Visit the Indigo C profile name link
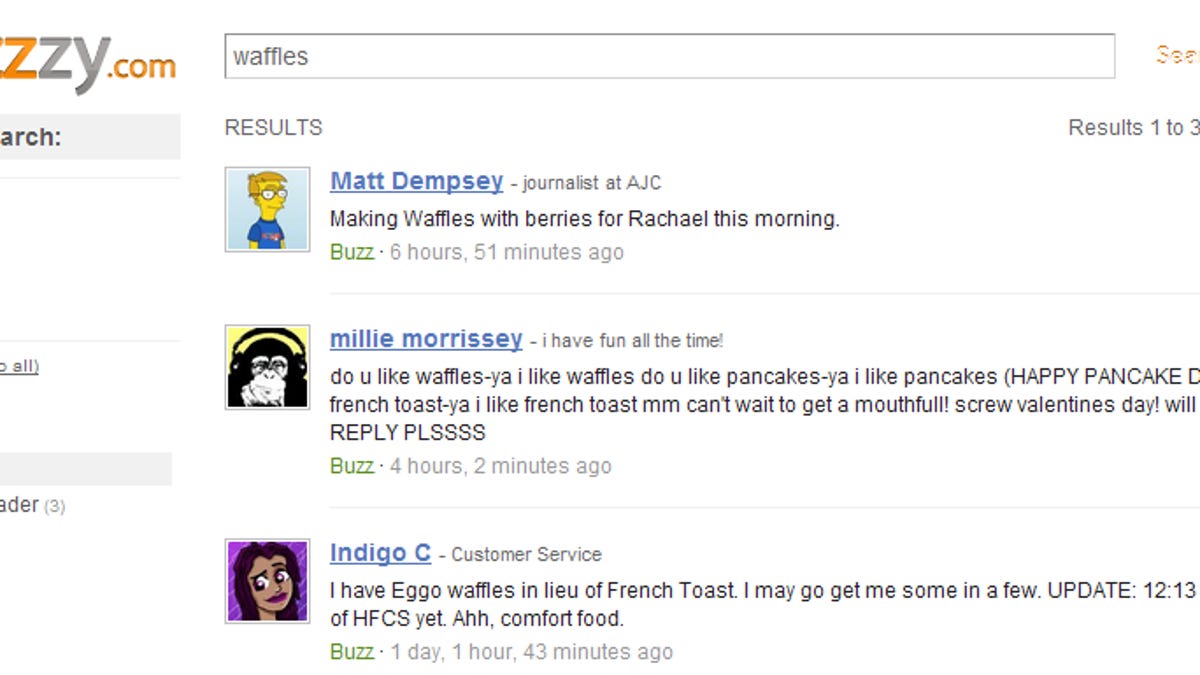 (380, 553)
